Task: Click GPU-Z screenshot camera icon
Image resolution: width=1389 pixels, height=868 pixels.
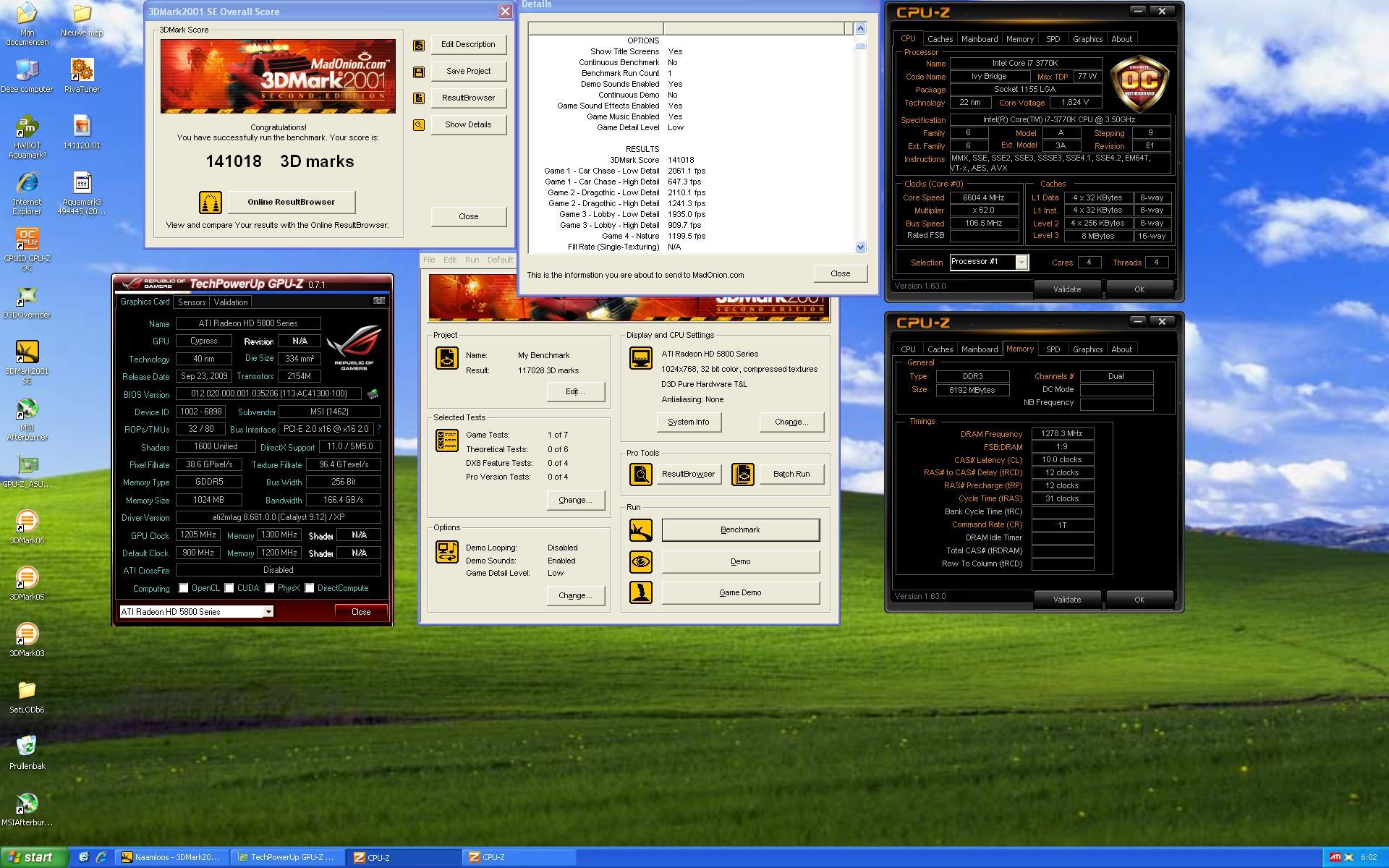Action: click(x=378, y=301)
